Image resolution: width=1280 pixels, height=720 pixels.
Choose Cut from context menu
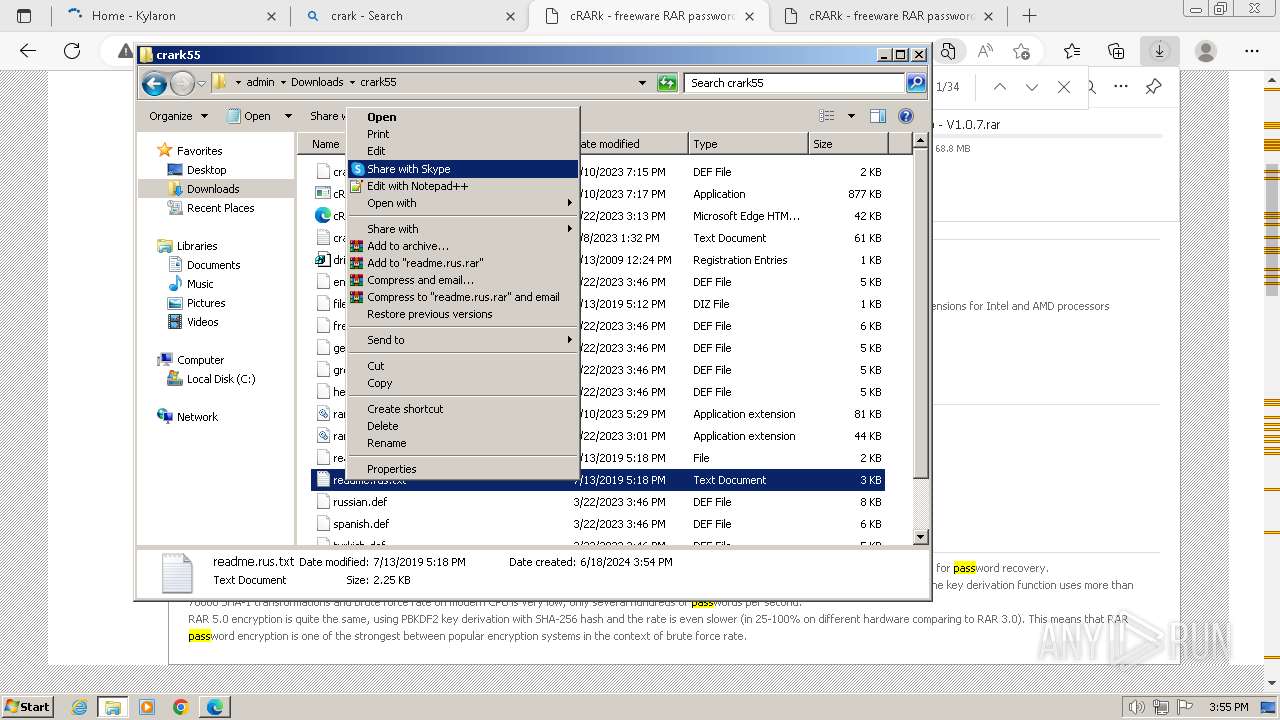tap(462, 366)
